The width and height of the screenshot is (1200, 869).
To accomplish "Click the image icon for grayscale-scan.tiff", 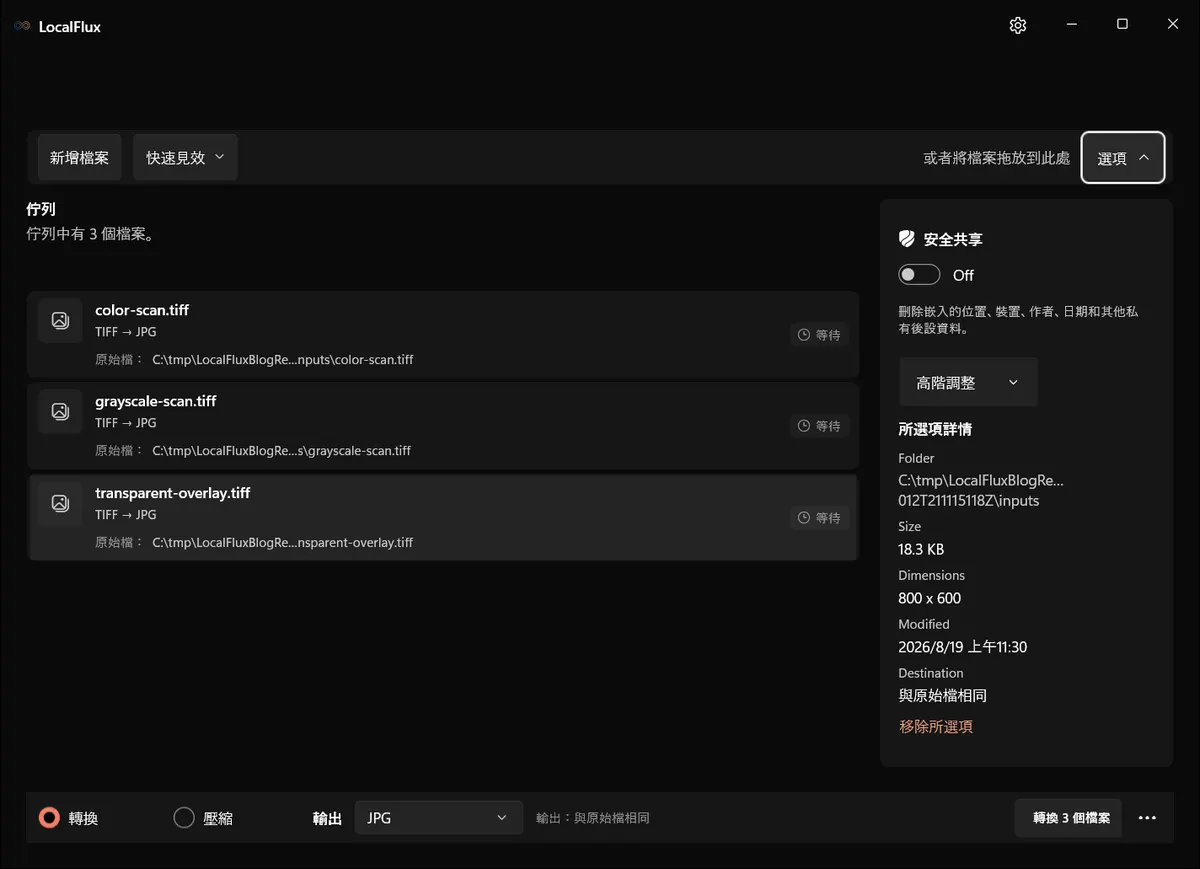I will pyautogui.click(x=60, y=411).
